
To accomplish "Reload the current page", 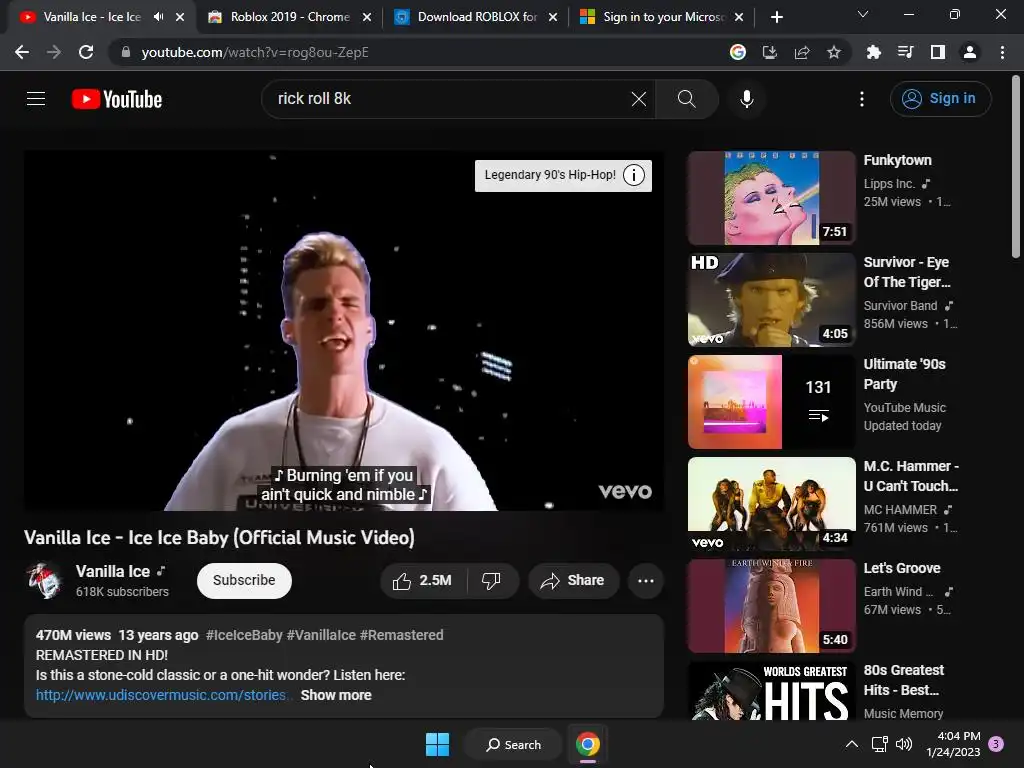I will (86, 52).
